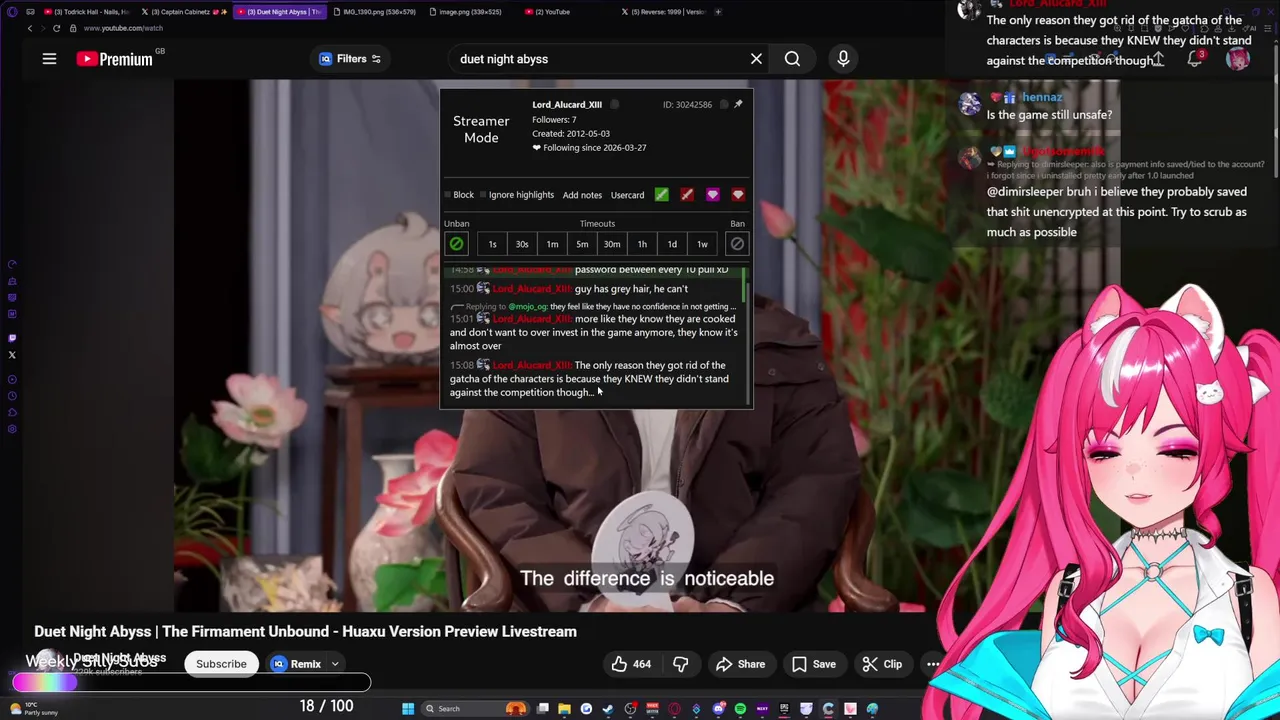The height and width of the screenshot is (720, 1280).
Task: Create a Clip of video
Action: [x=882, y=664]
